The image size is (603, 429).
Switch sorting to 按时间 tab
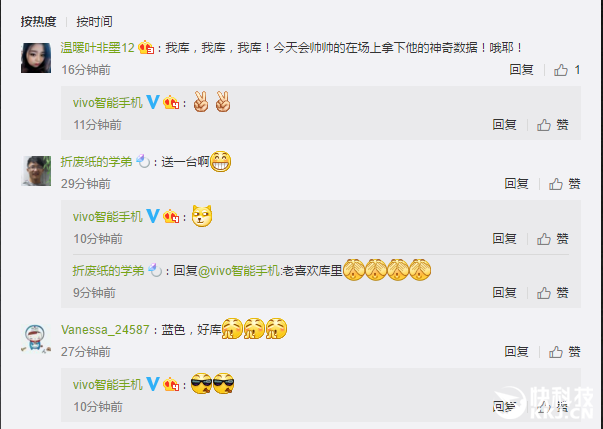pyautogui.click(x=94, y=22)
